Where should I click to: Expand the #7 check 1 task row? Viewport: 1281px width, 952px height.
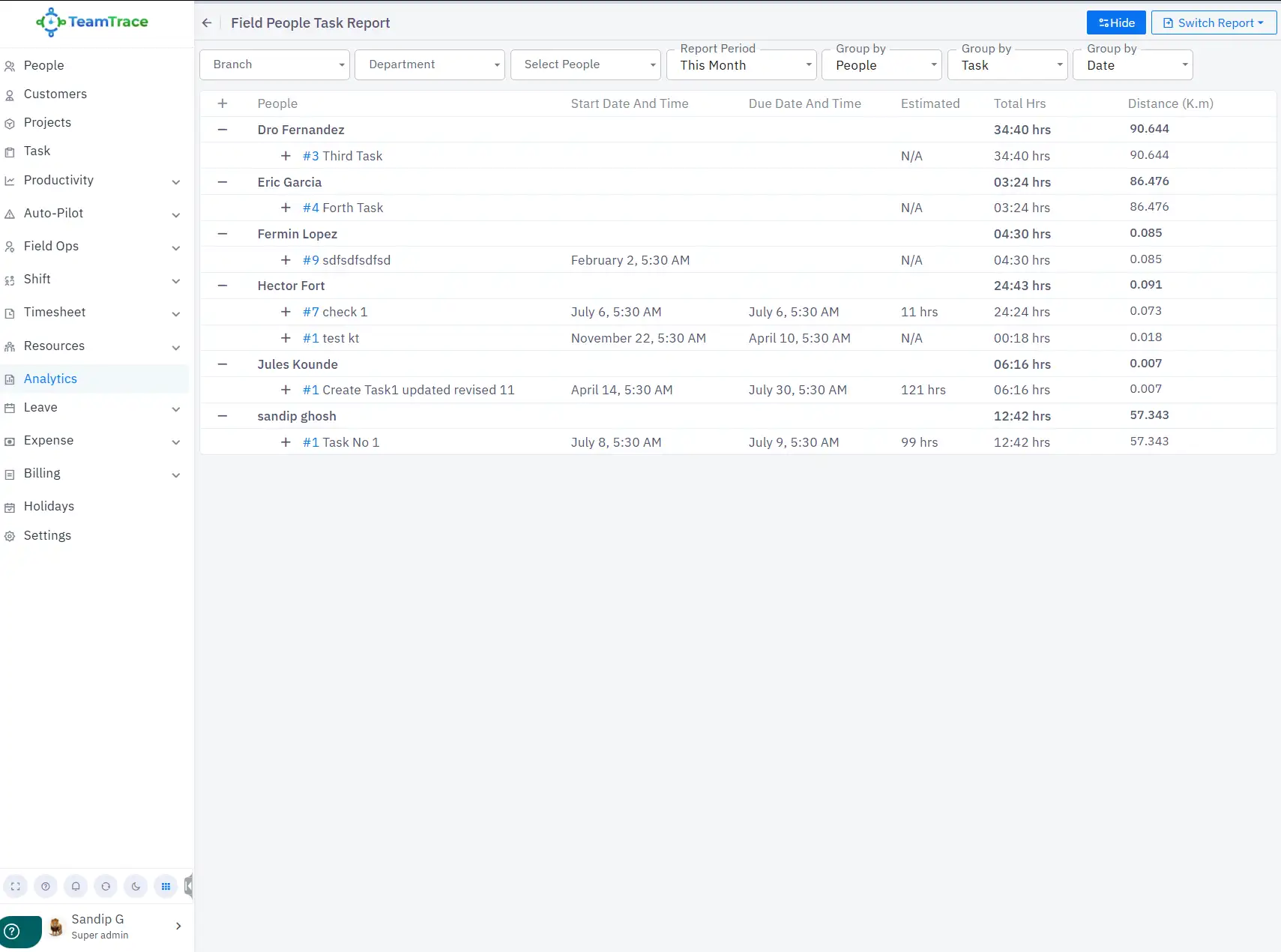[x=286, y=312]
